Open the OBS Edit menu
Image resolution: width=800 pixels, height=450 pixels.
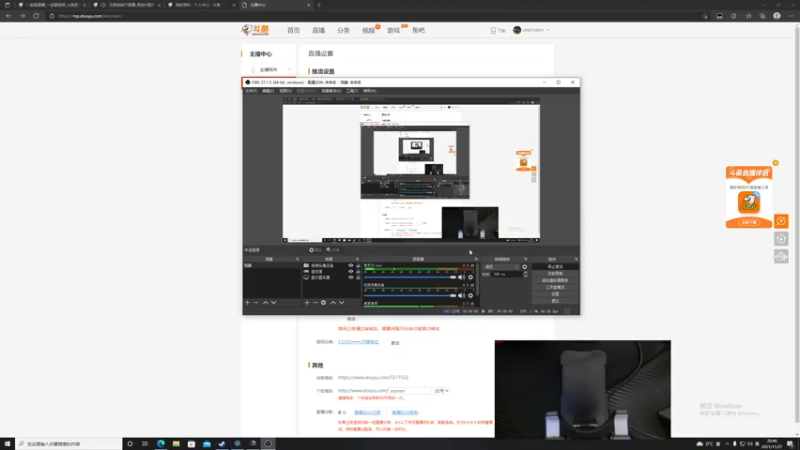coord(268,91)
